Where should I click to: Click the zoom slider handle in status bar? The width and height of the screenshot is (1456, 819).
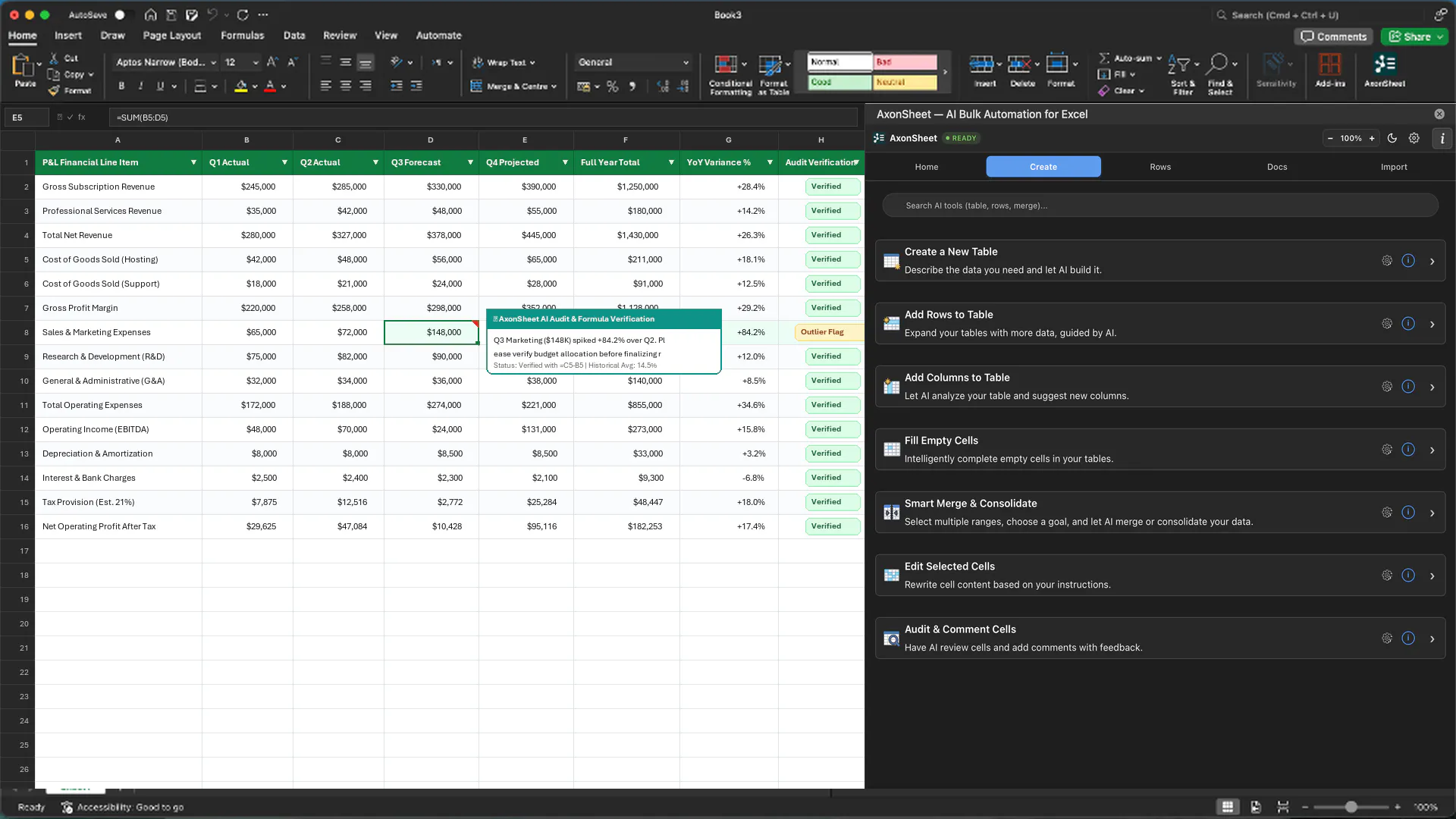pos(1351,807)
